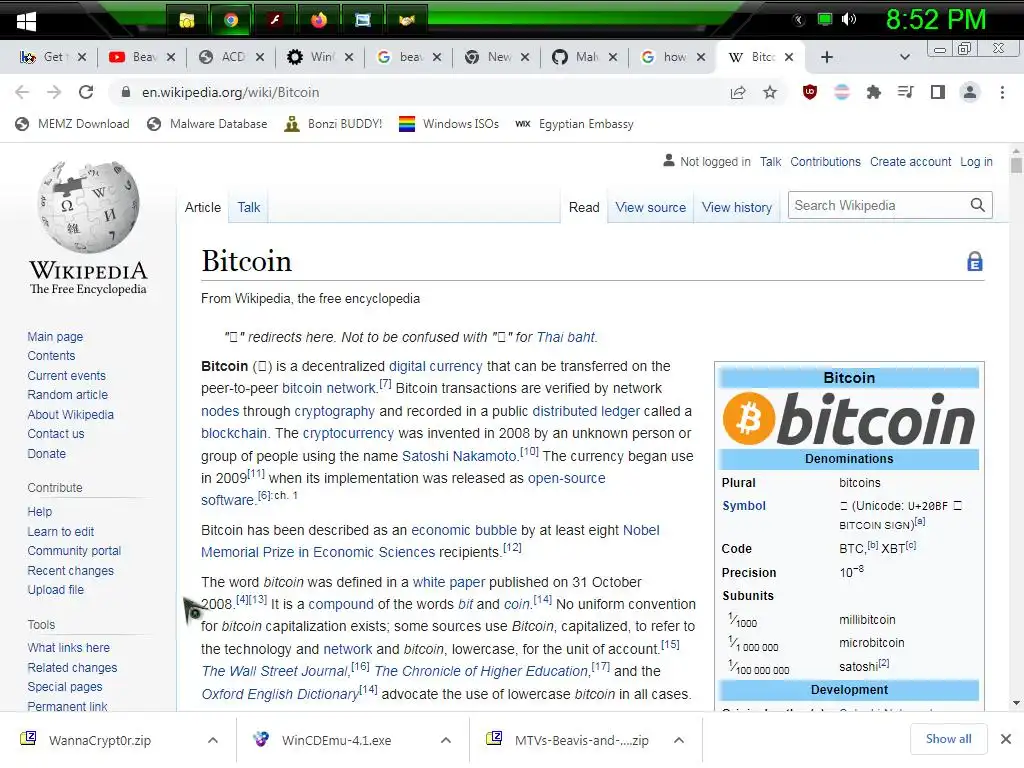Click the Wikipedia search magnifier

977,205
